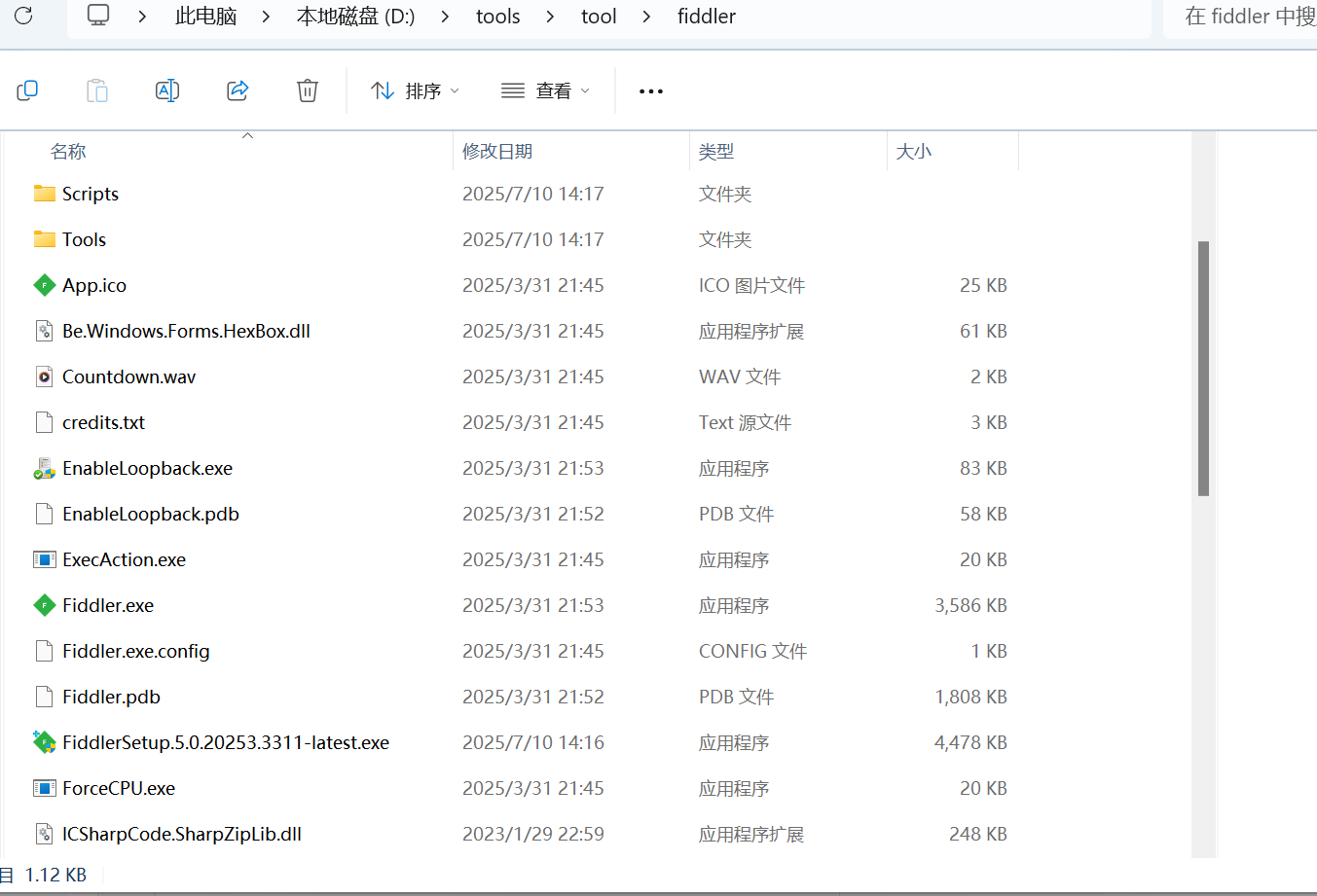Click the date 2023/1/29 22:59
This screenshot has width=1317, height=896.
pyautogui.click(x=533, y=834)
